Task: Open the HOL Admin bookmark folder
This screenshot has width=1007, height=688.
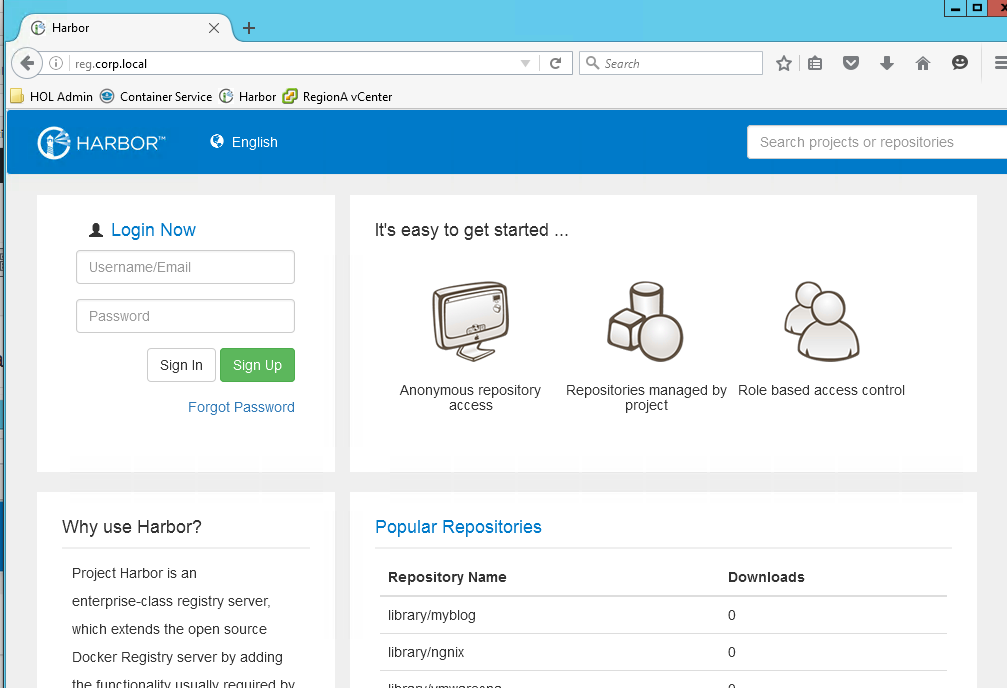Action: 52,96
